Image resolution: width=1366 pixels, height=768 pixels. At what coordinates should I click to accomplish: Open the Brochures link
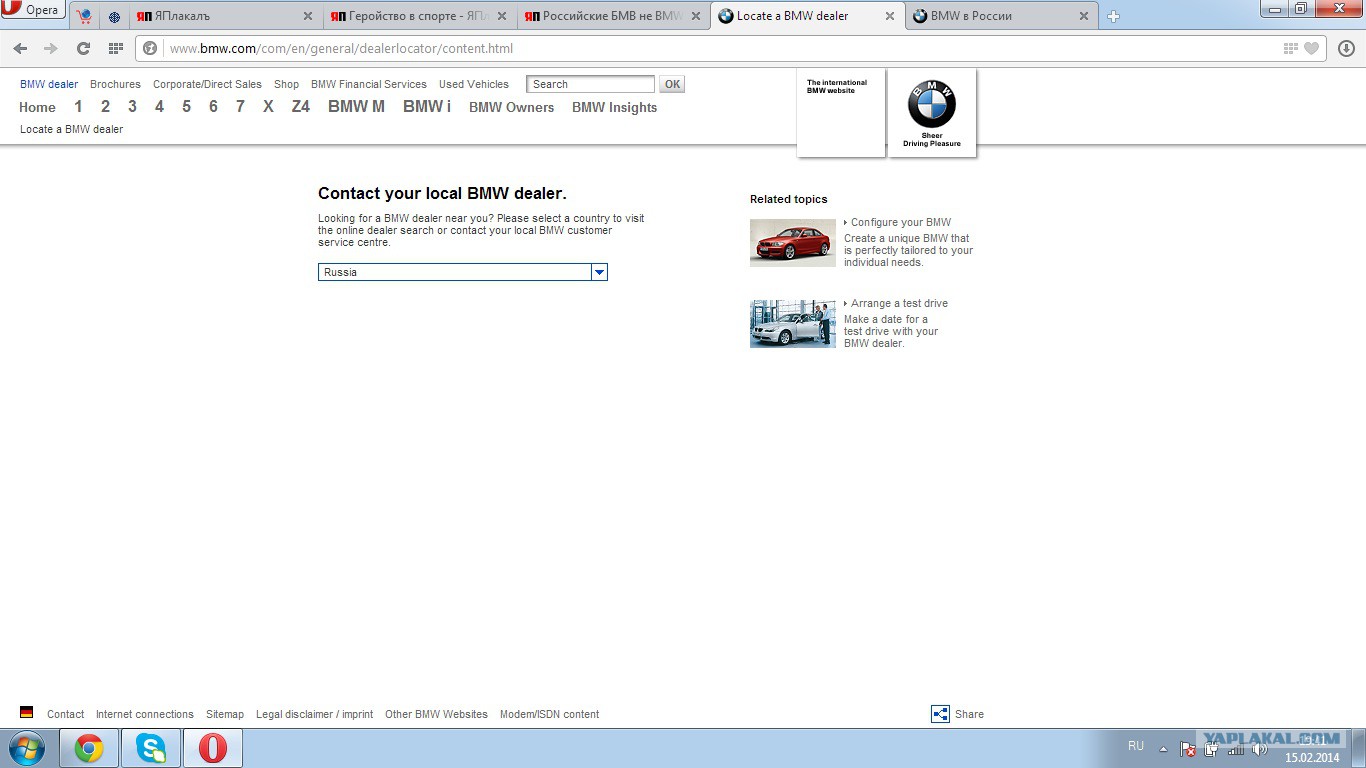(x=115, y=84)
